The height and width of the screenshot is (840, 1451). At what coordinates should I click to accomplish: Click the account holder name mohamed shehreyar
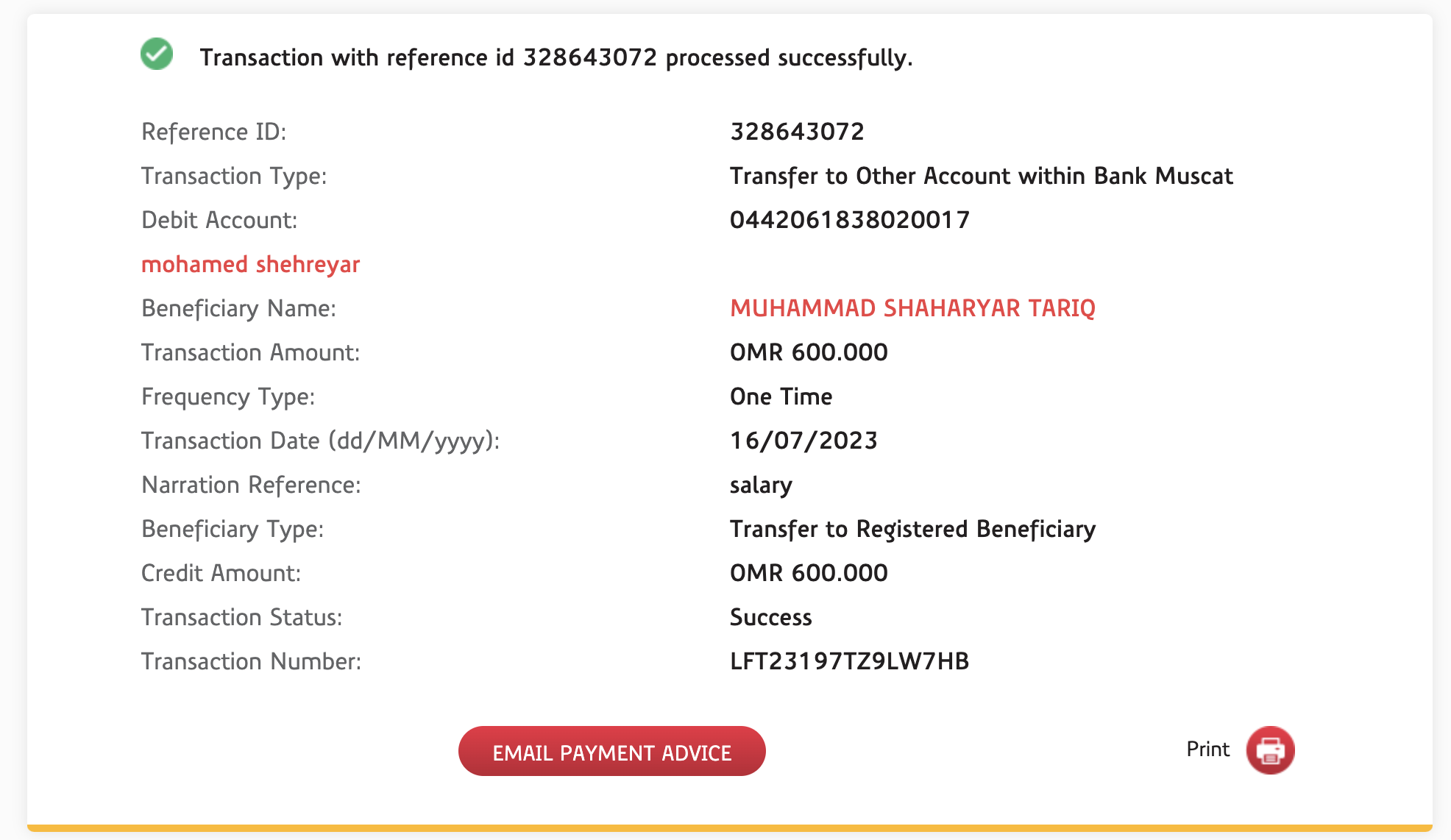point(250,264)
